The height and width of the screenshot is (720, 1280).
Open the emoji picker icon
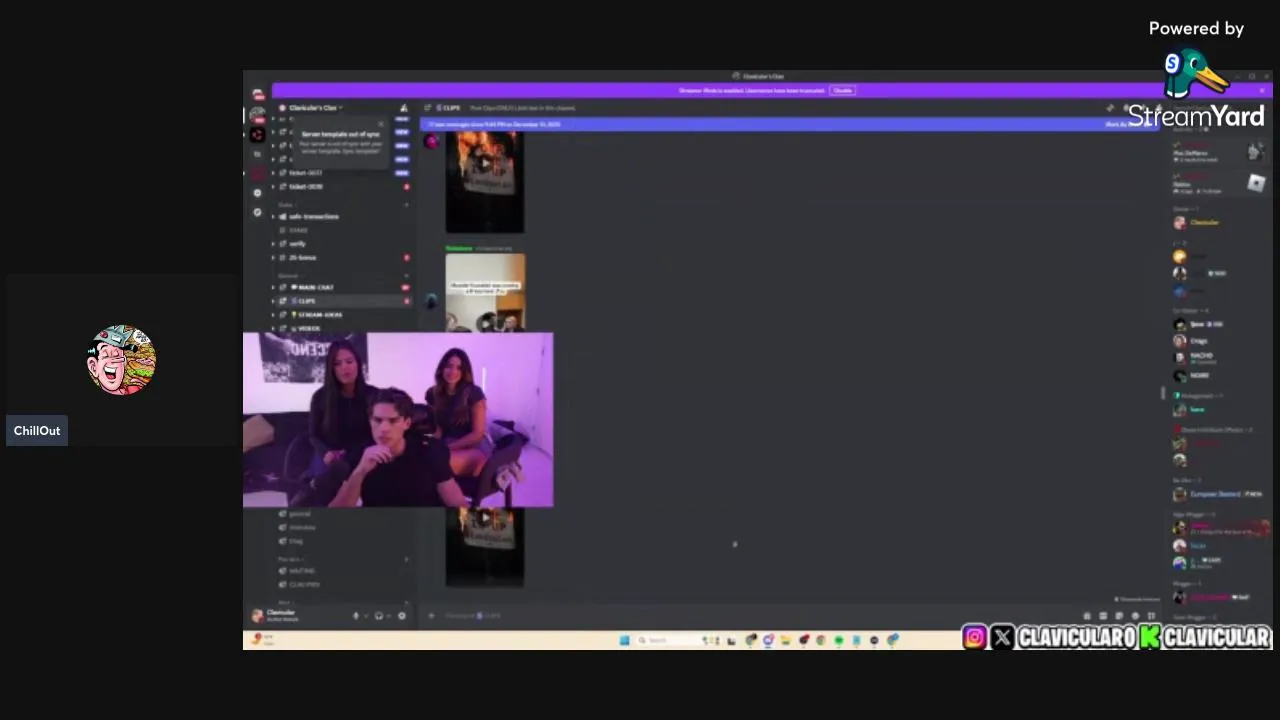coord(1135,616)
